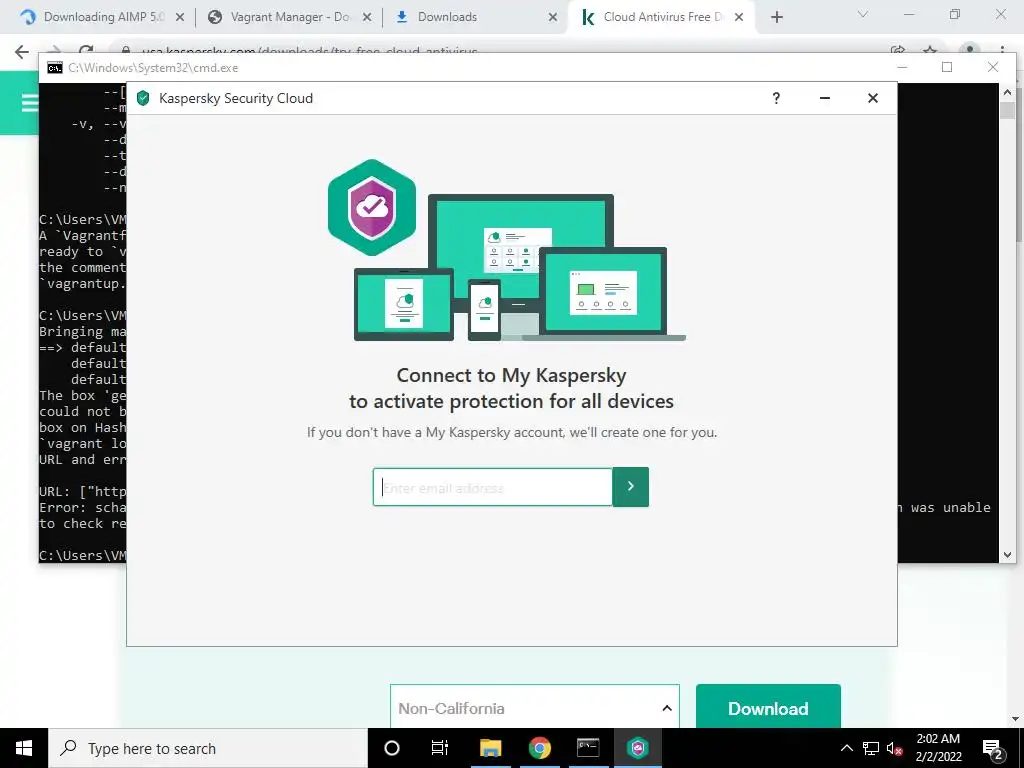Open the Windows Start menu
This screenshot has height=768, width=1024.
pos(24,748)
